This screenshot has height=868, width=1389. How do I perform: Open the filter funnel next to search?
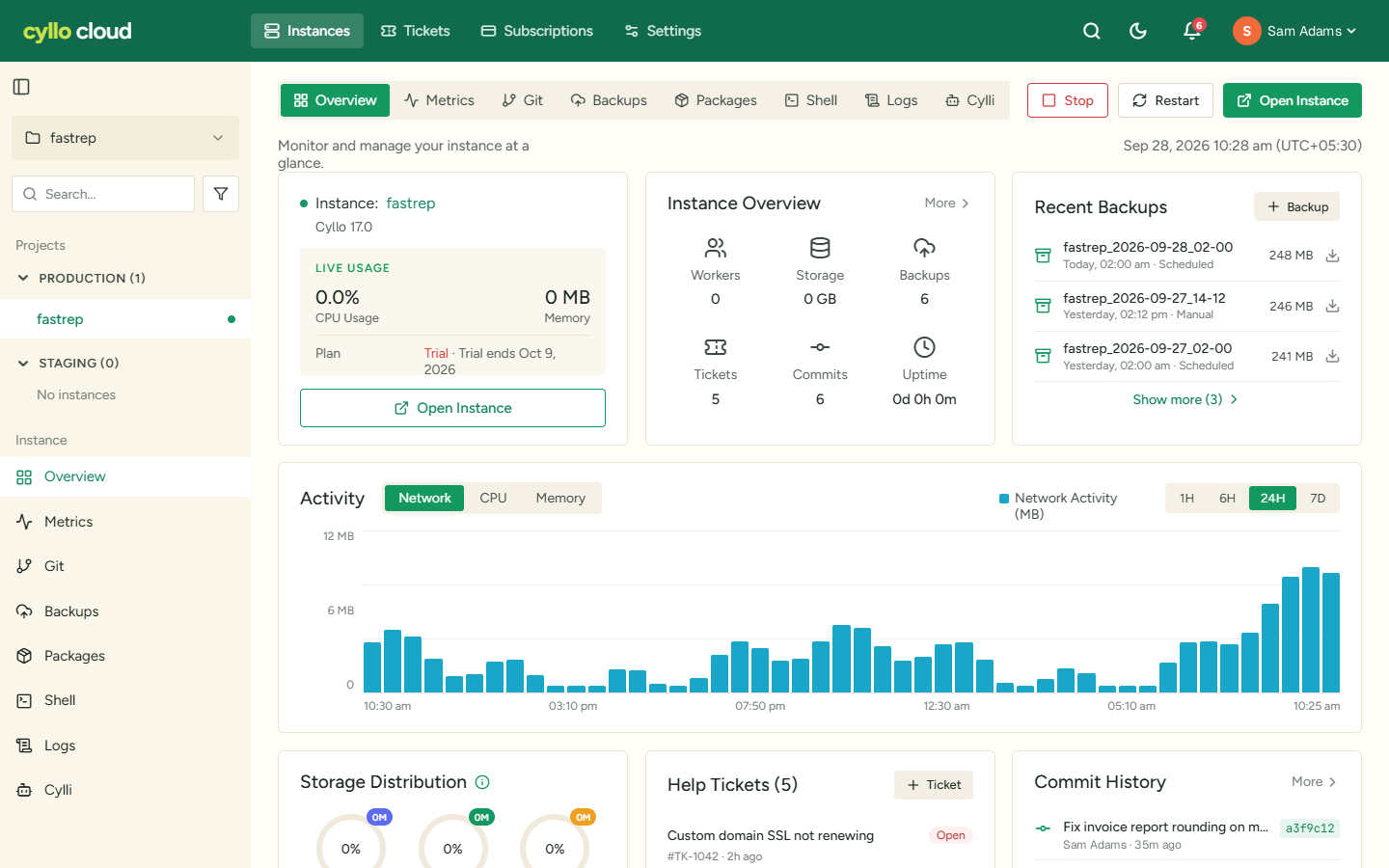(221, 194)
